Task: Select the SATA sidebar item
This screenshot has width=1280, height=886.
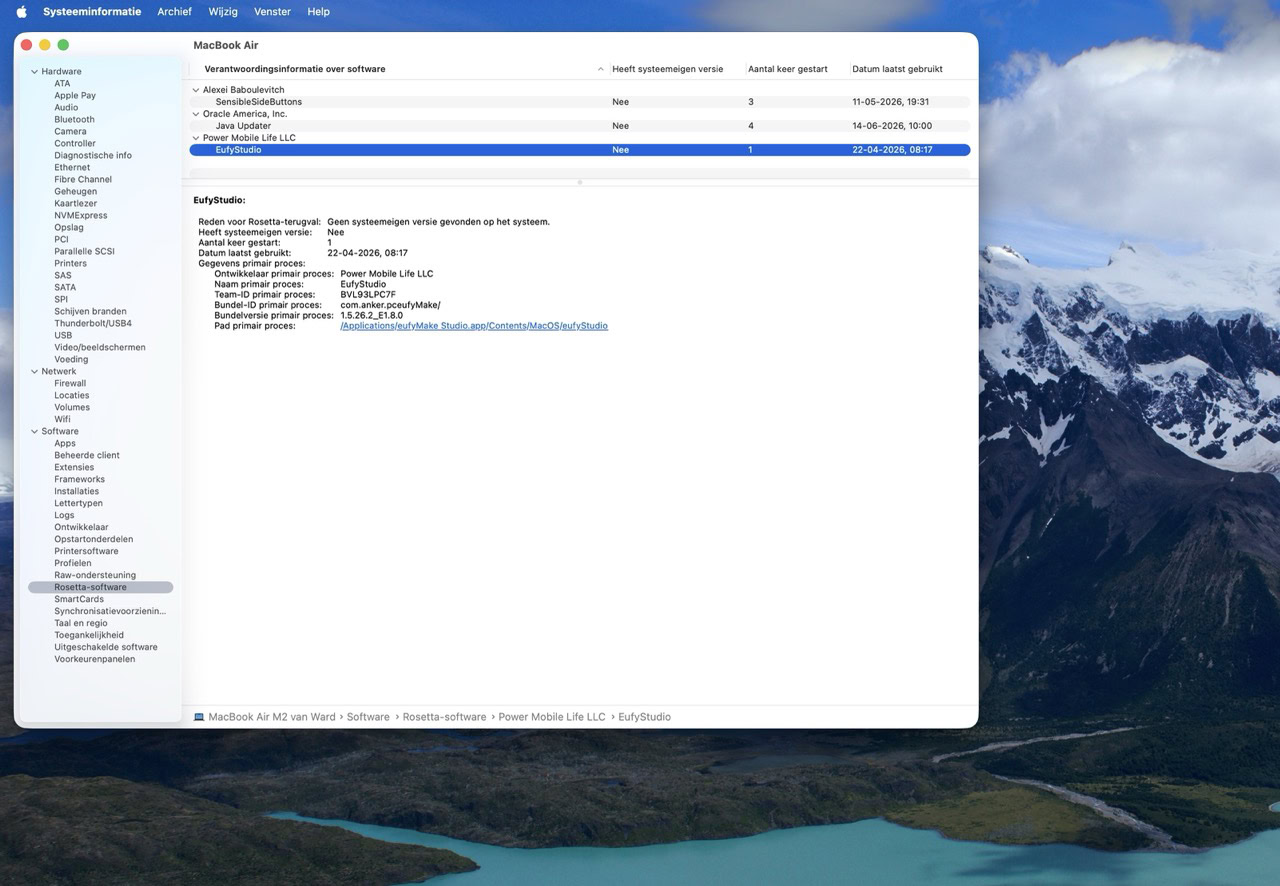Action: [65, 288]
